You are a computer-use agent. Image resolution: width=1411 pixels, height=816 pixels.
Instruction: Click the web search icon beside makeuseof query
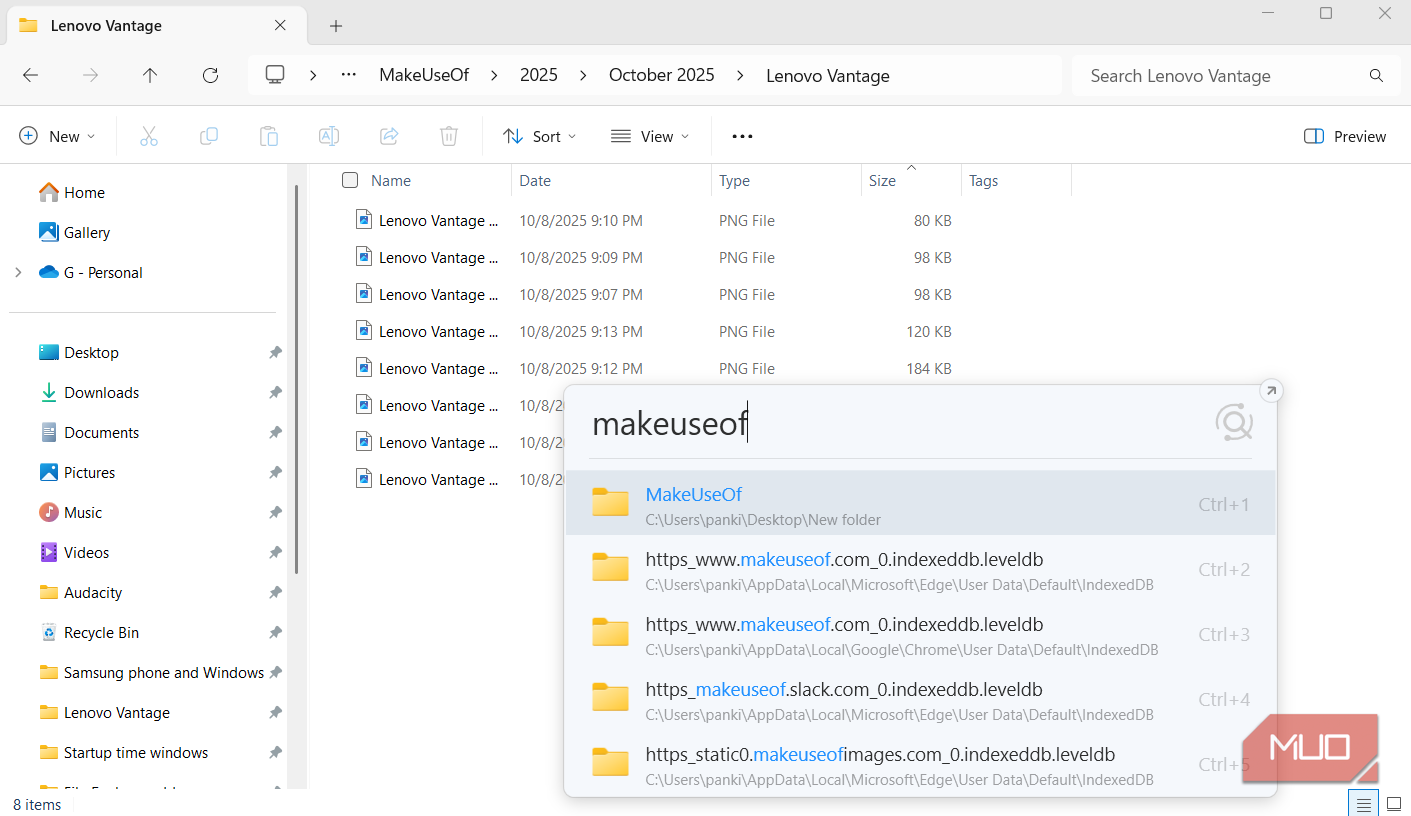(1234, 423)
